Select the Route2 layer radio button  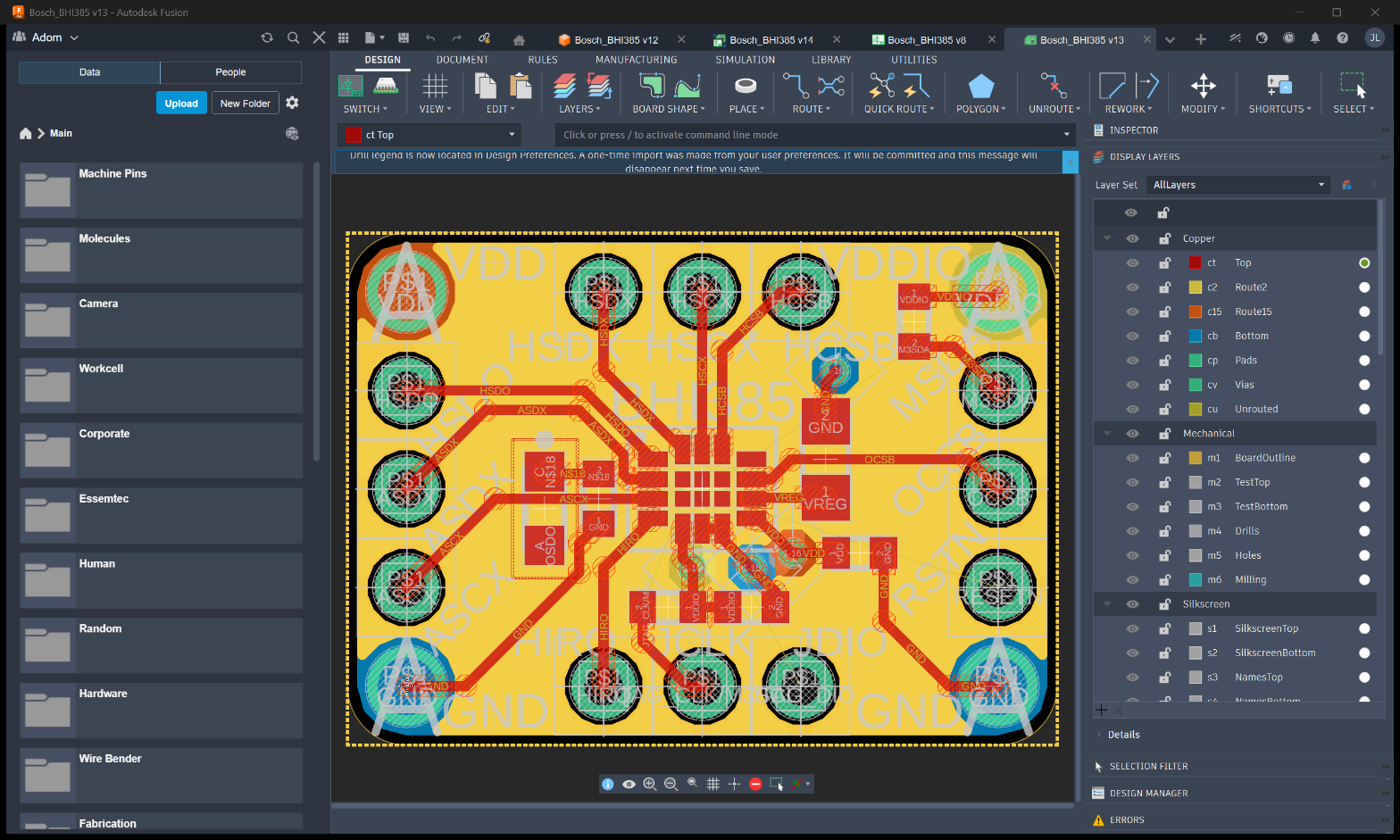pos(1364,287)
